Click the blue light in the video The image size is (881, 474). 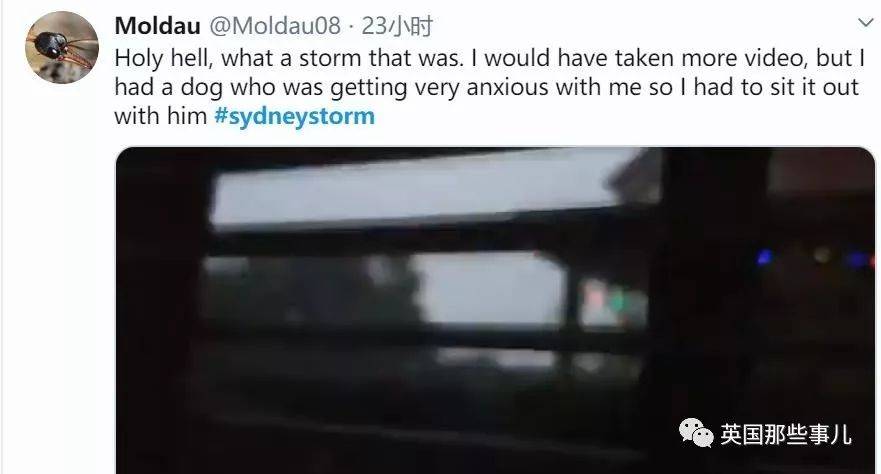click(x=764, y=257)
